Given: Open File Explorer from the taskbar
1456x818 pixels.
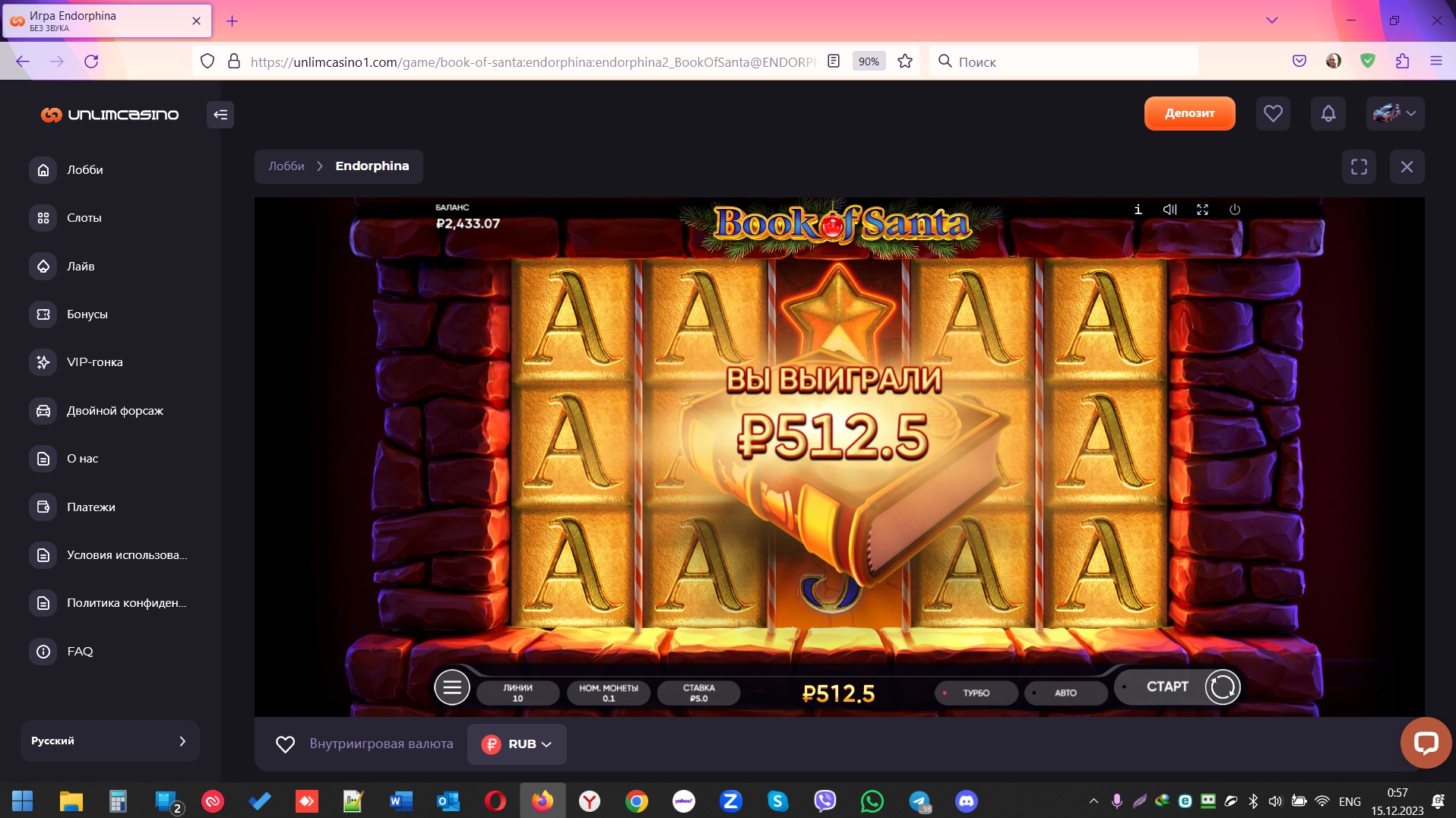Looking at the screenshot, I should [71, 801].
